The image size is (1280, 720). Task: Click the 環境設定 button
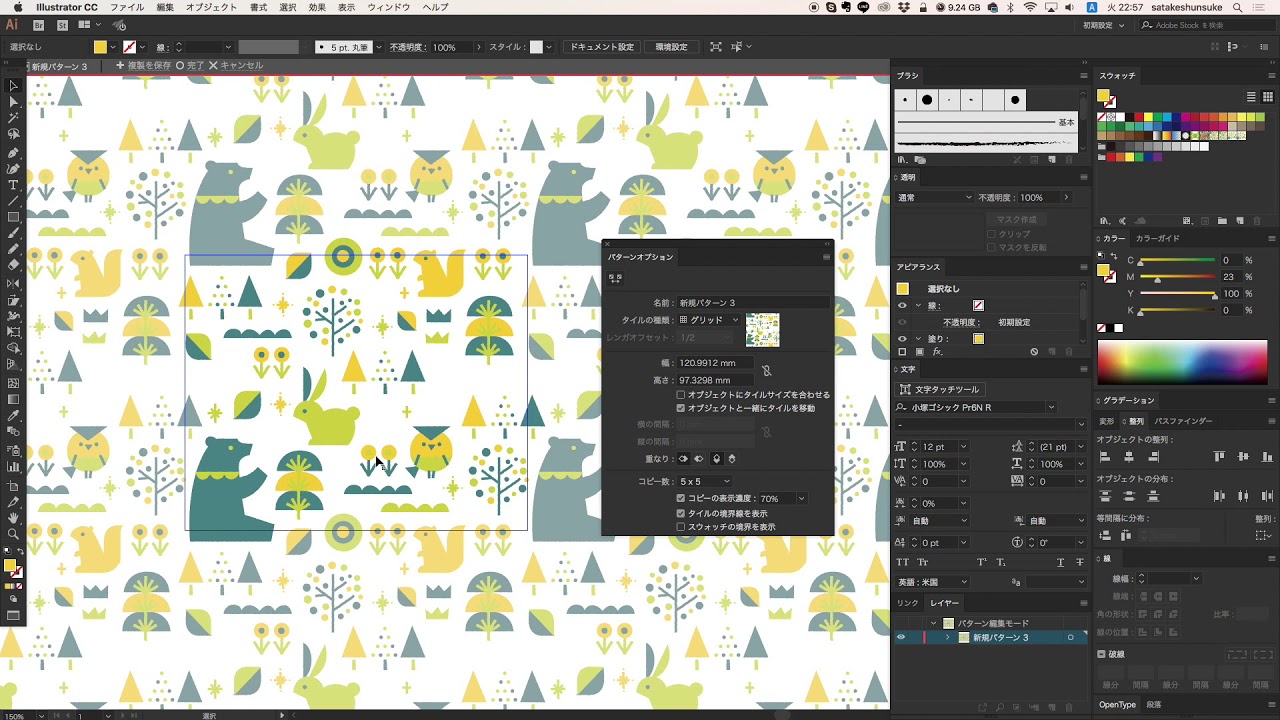click(x=671, y=47)
